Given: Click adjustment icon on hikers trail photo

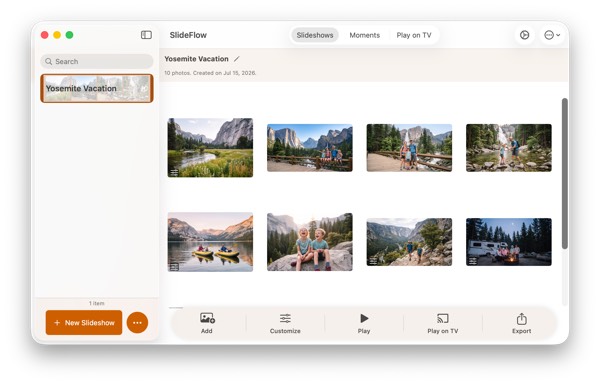Looking at the screenshot, I should 373,261.
